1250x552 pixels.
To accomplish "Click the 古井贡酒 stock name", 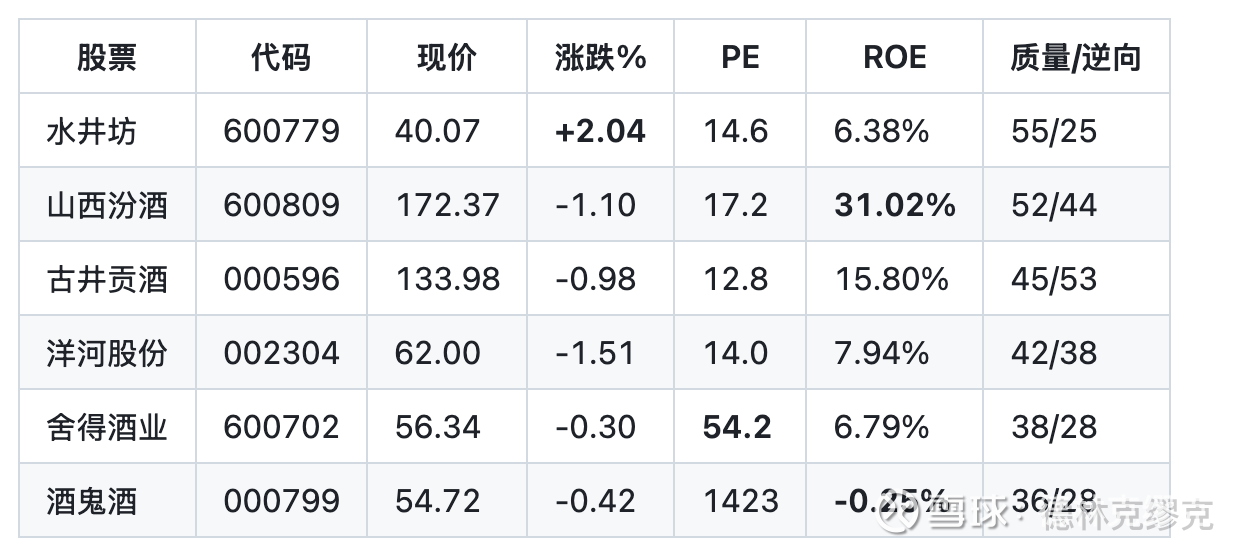I will click(x=107, y=279).
